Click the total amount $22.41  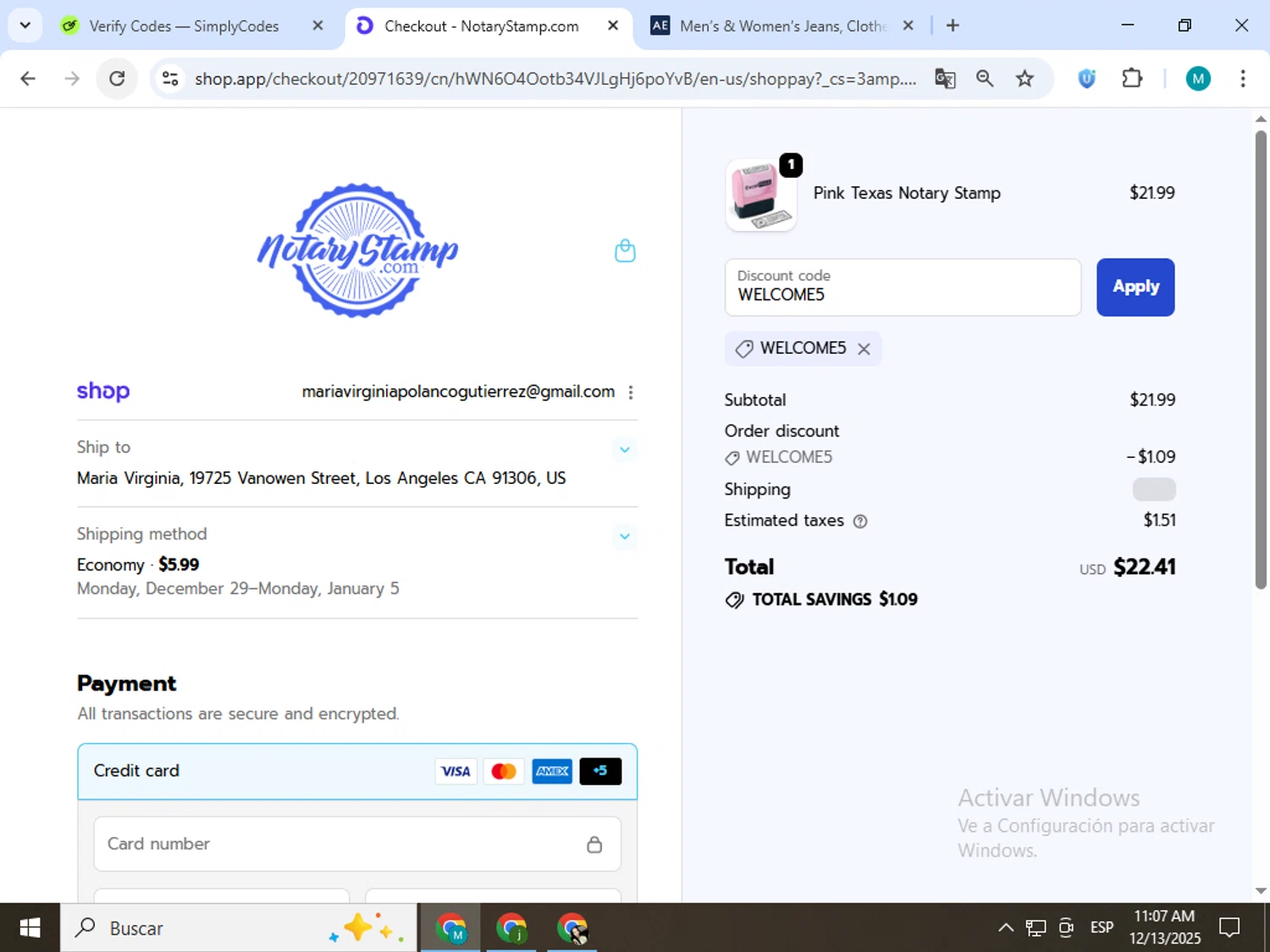tap(1145, 567)
